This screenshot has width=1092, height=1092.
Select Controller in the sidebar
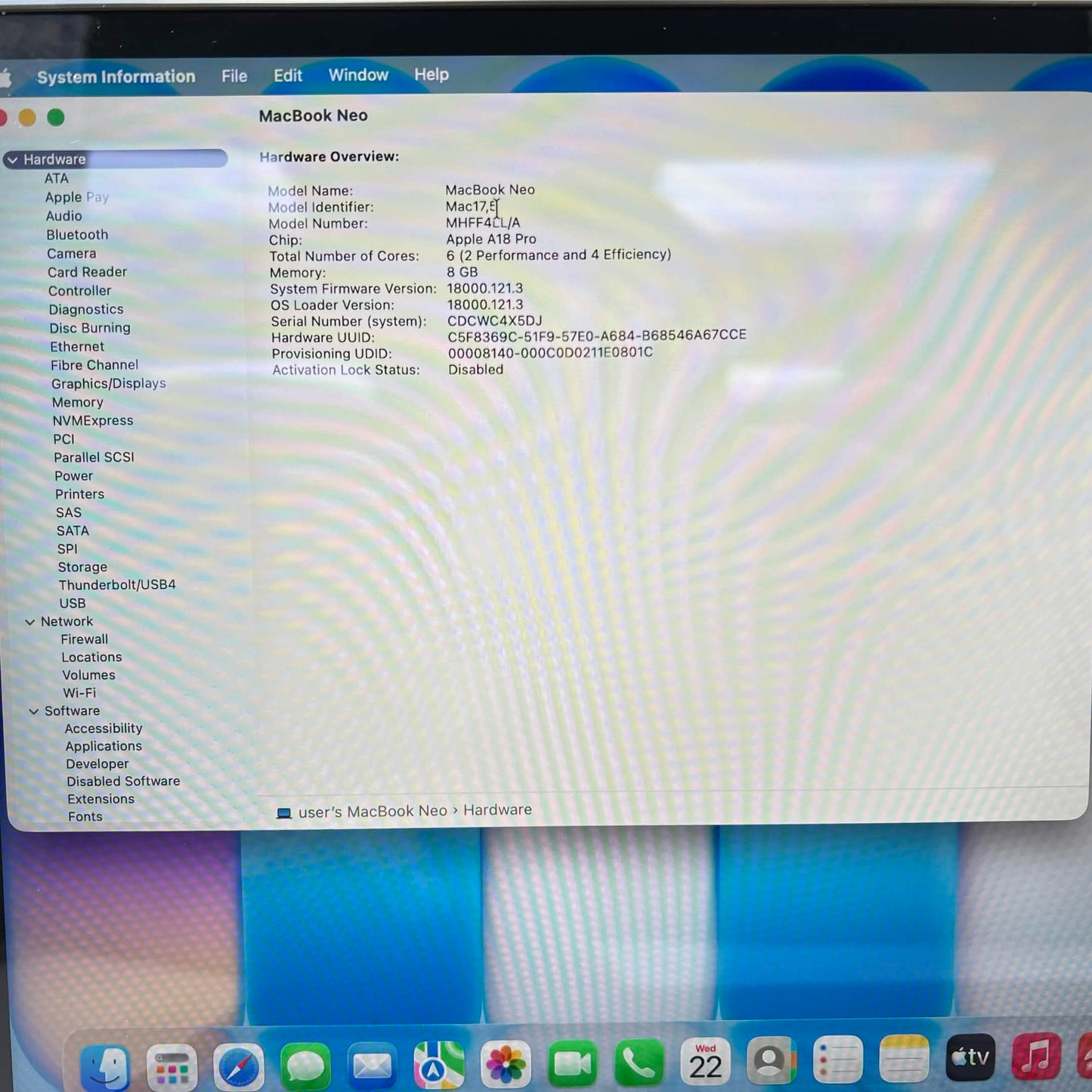point(80,291)
